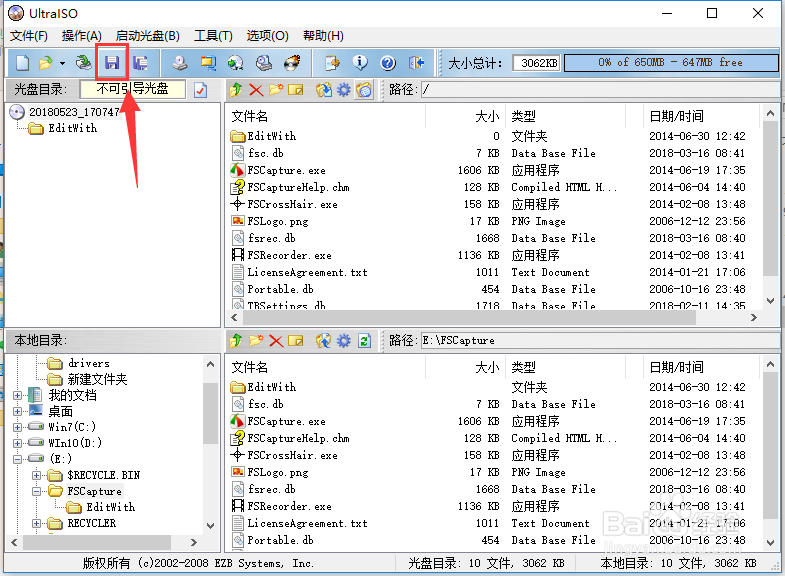Click the Save As icon
Viewport: 785px width, 576px height.
pos(140,63)
